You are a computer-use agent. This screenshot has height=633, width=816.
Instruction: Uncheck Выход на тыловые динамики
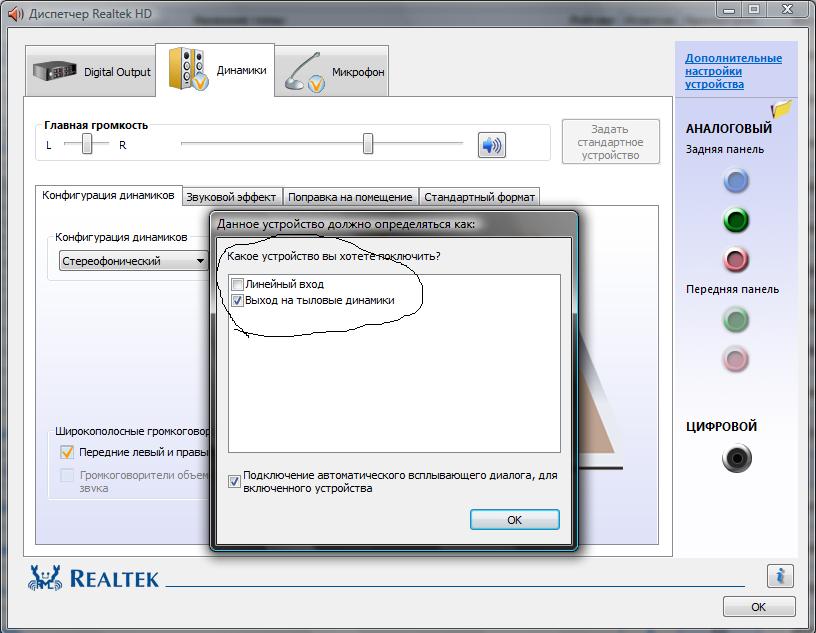pyautogui.click(x=237, y=300)
